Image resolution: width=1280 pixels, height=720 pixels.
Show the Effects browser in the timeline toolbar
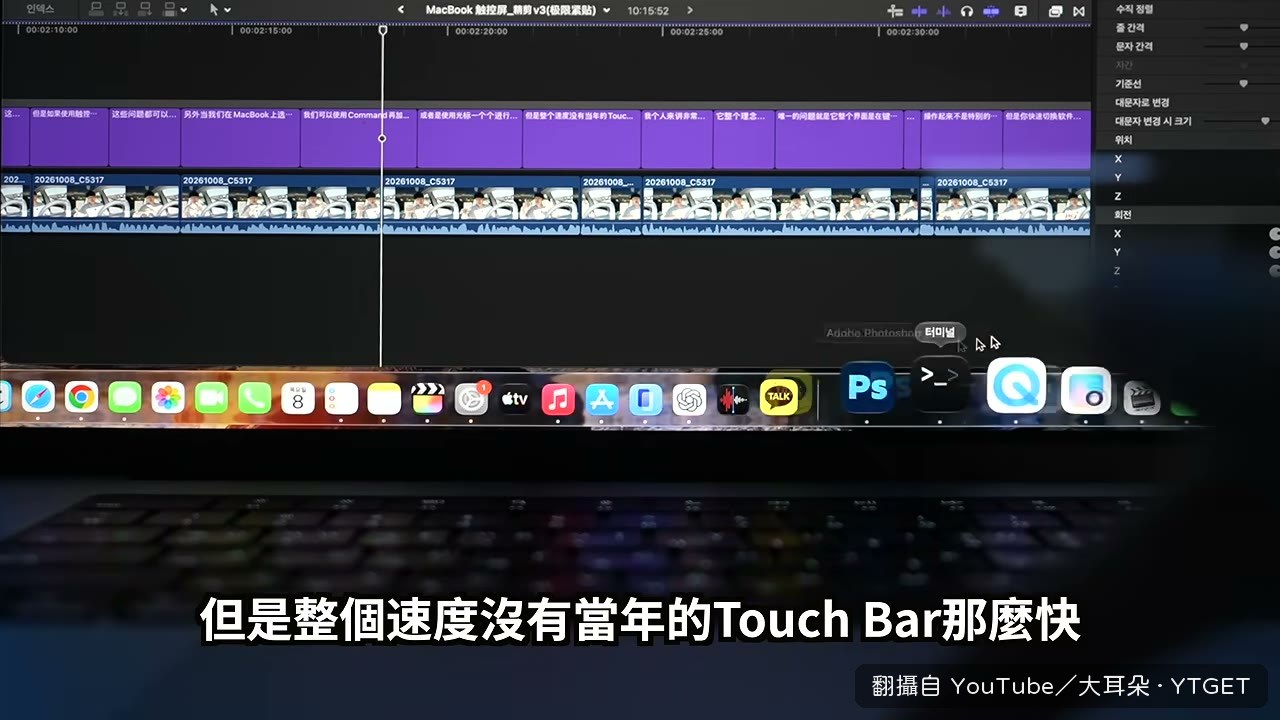tap(1056, 10)
